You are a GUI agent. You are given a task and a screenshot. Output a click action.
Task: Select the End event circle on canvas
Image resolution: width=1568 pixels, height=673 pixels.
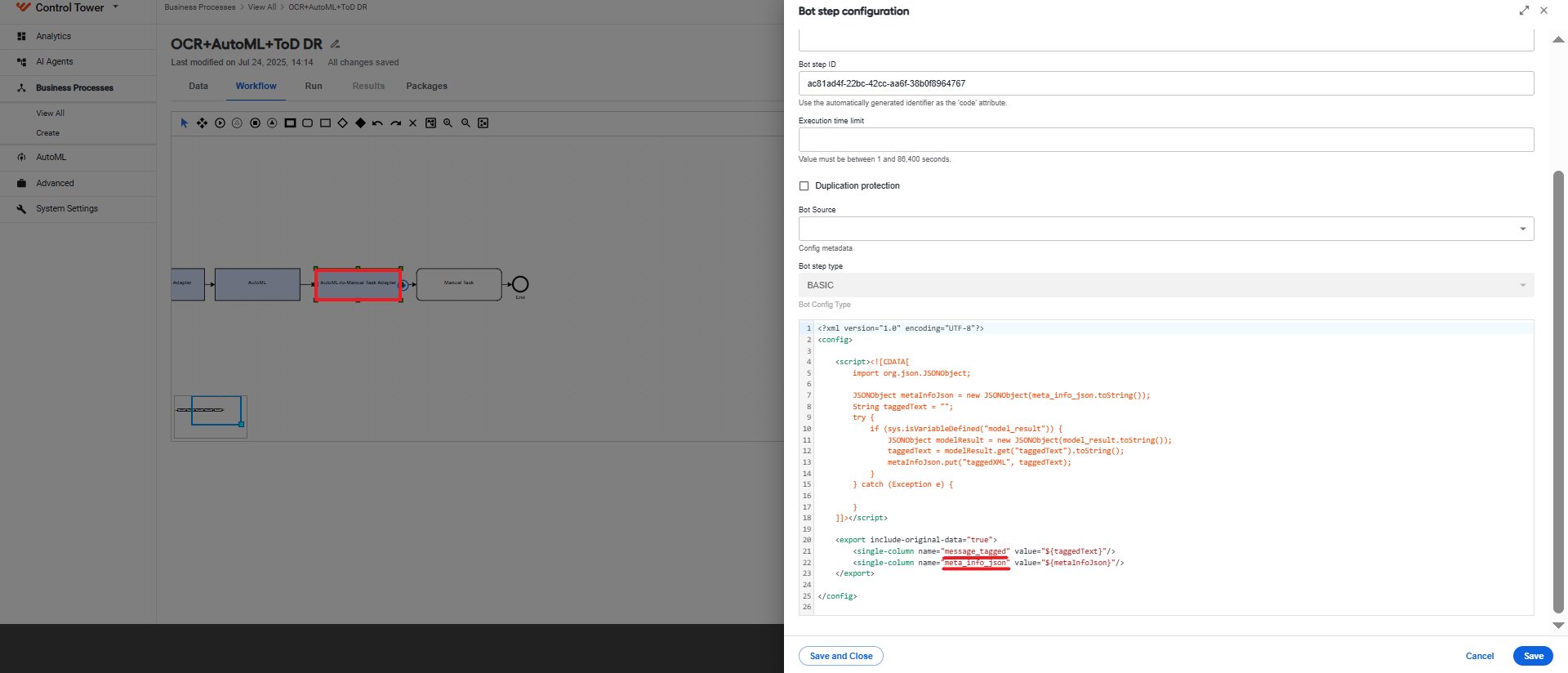[x=520, y=284]
